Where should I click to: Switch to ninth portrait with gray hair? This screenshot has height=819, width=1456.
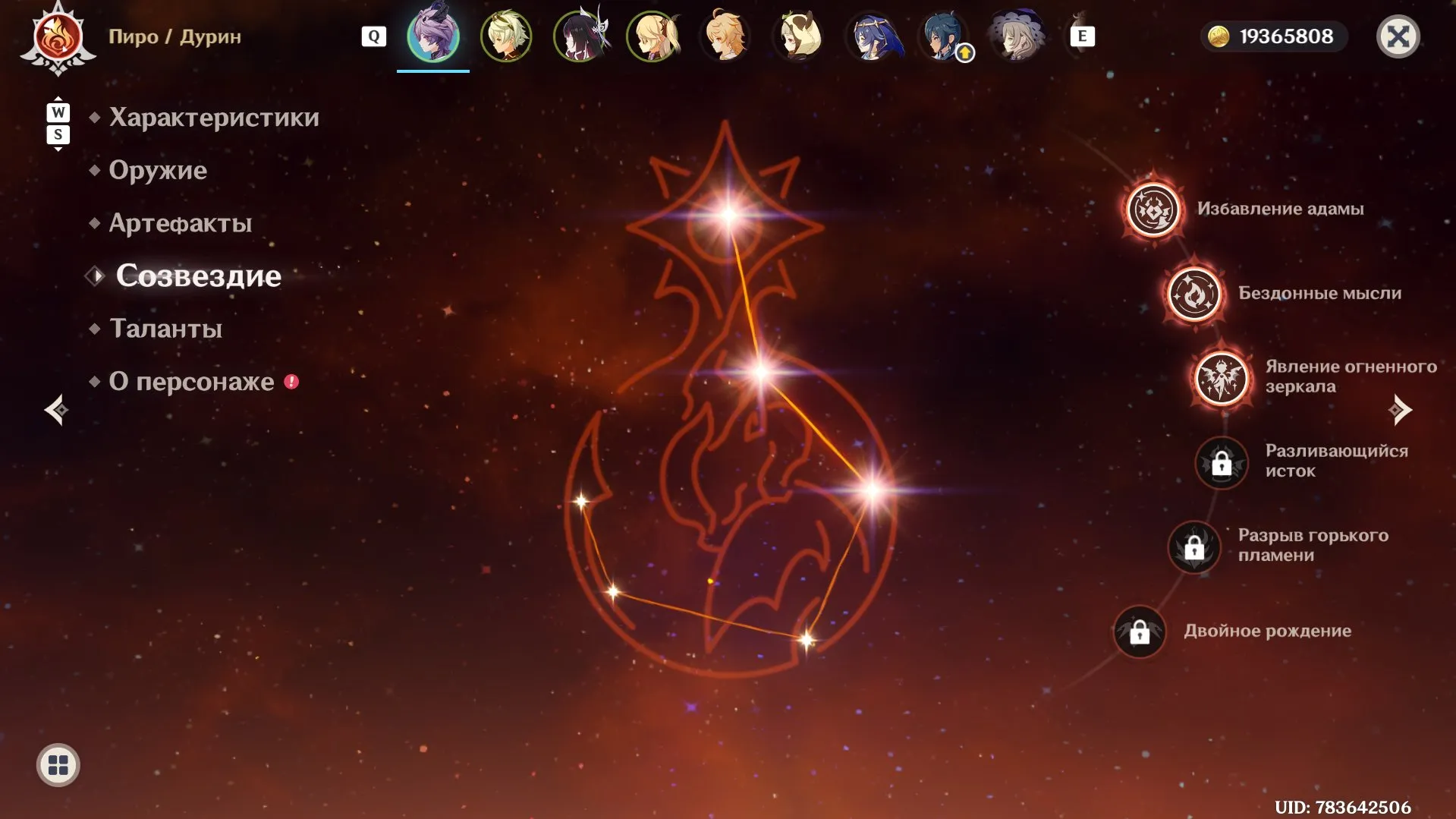click(x=1017, y=36)
